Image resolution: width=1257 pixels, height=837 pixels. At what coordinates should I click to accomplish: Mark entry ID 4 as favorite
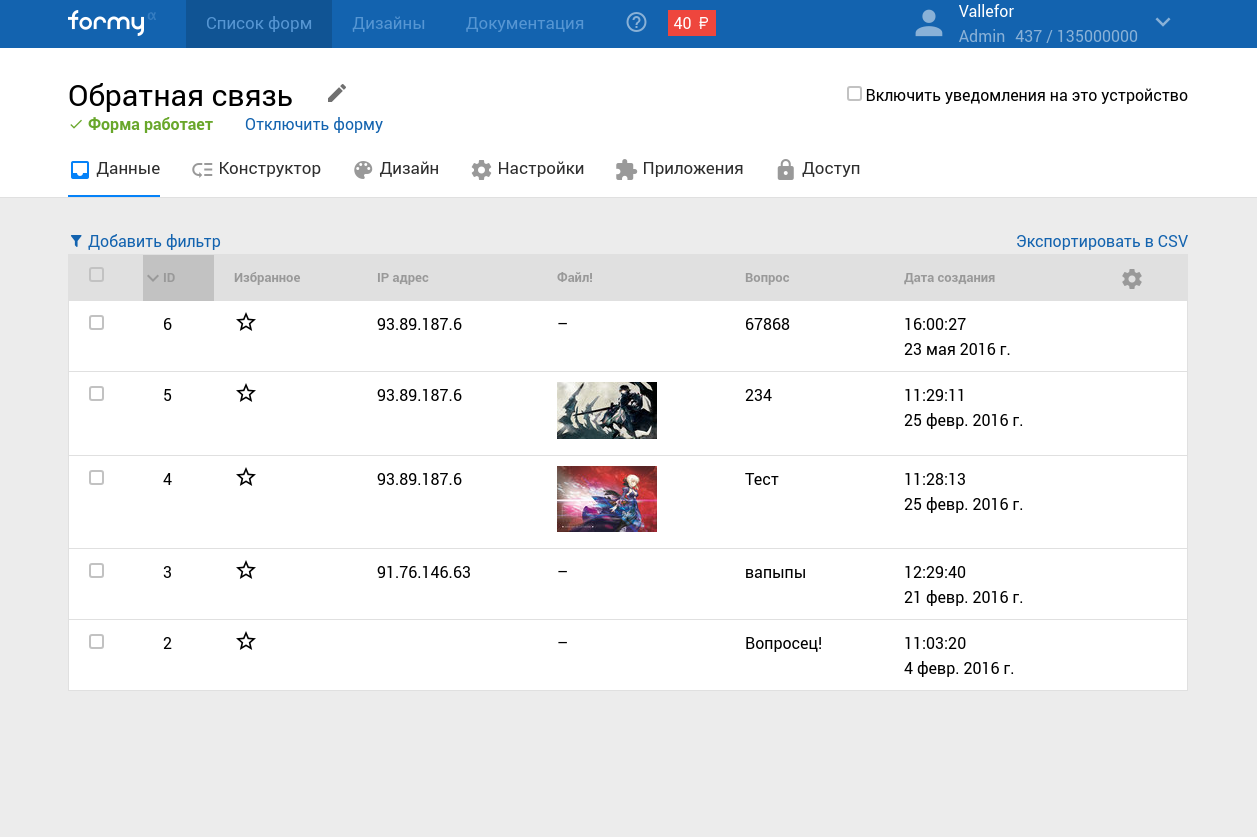pos(246,477)
